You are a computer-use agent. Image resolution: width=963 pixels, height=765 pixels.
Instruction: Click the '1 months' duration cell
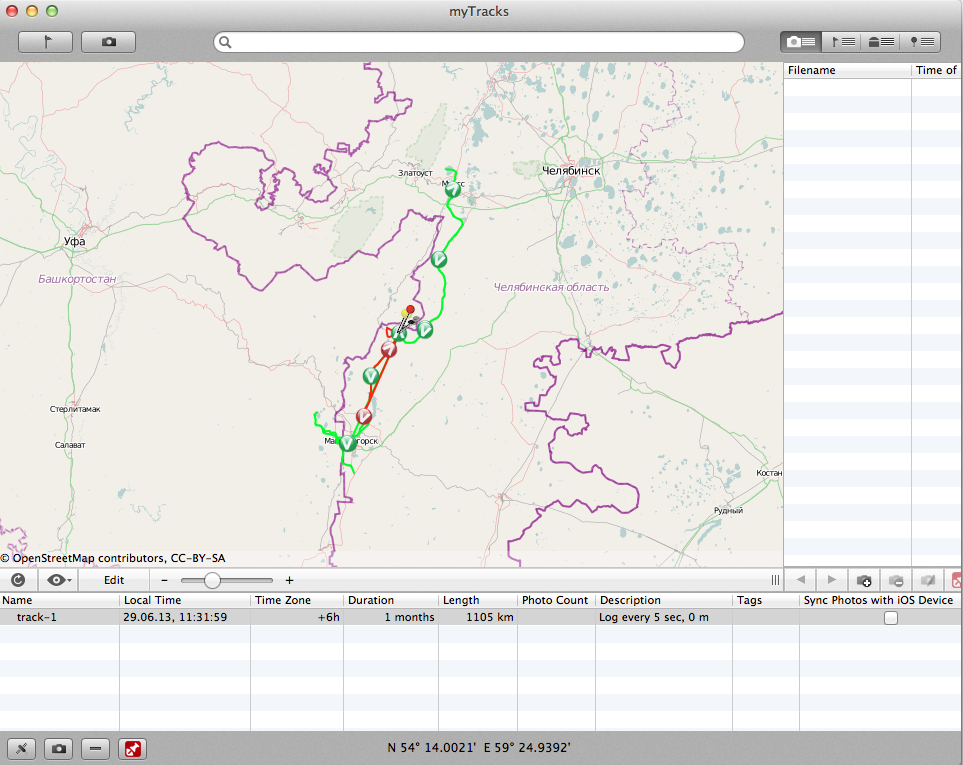pyautogui.click(x=409, y=617)
